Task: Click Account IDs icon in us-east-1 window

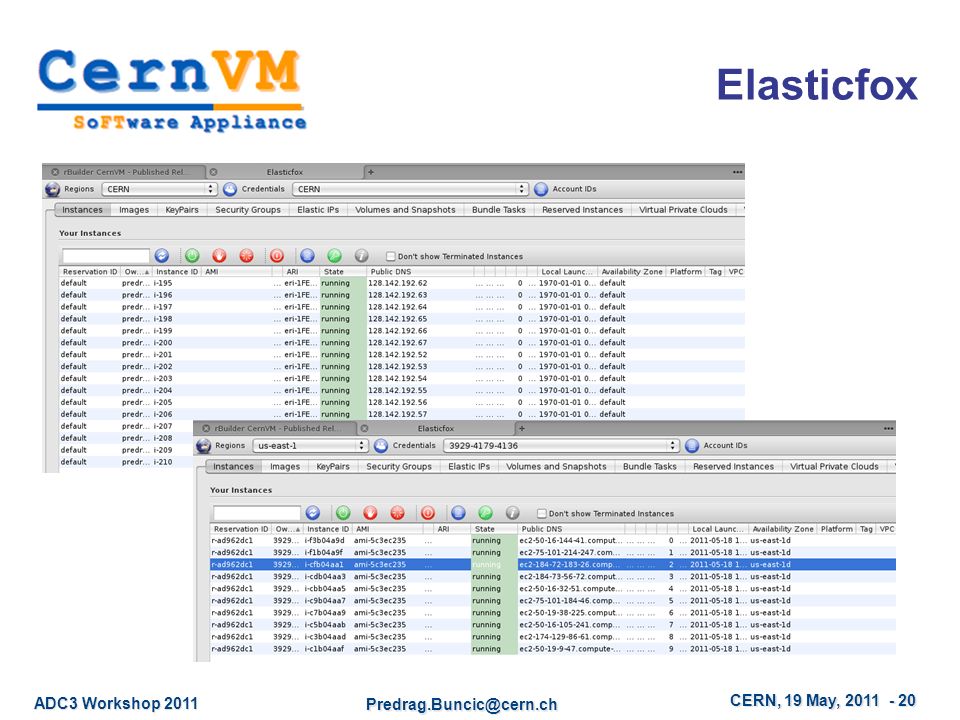Action: click(x=692, y=446)
